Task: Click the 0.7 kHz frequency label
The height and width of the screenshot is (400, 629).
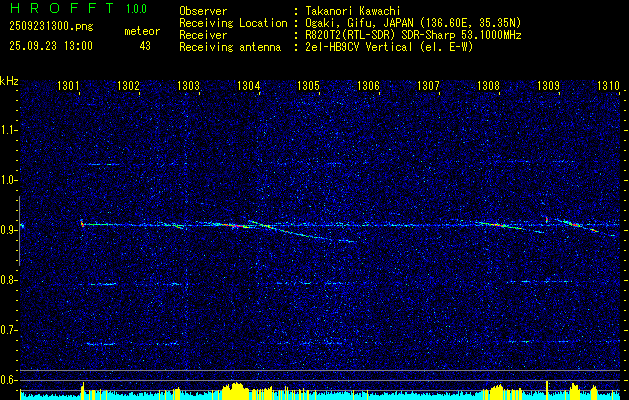Action: 9,331
